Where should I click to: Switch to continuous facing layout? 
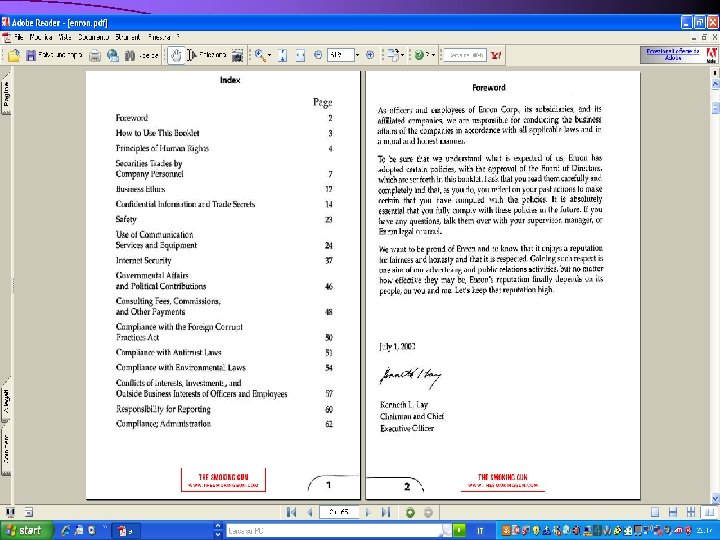click(x=691, y=512)
